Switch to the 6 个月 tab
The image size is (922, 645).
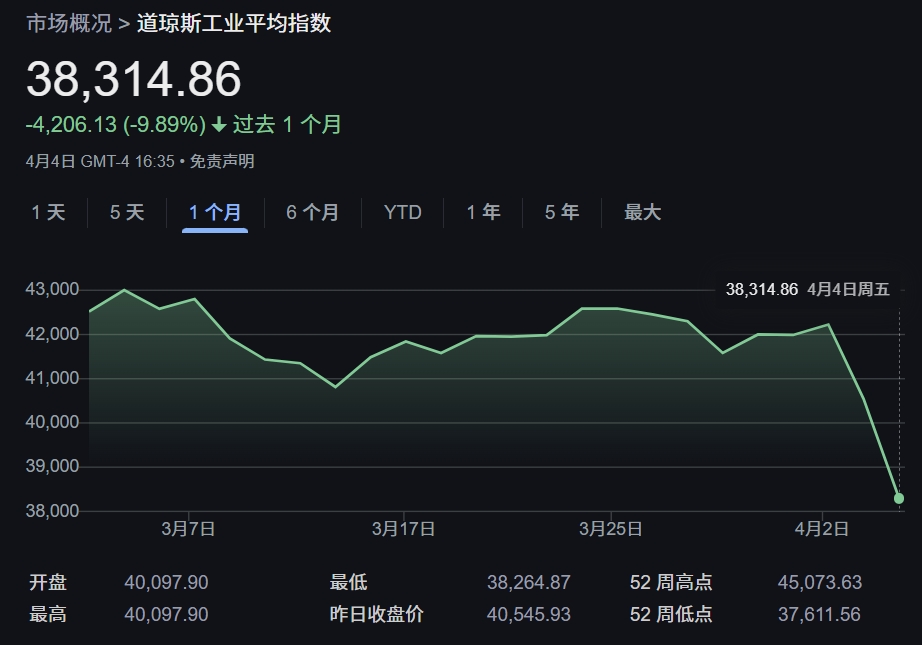(312, 212)
